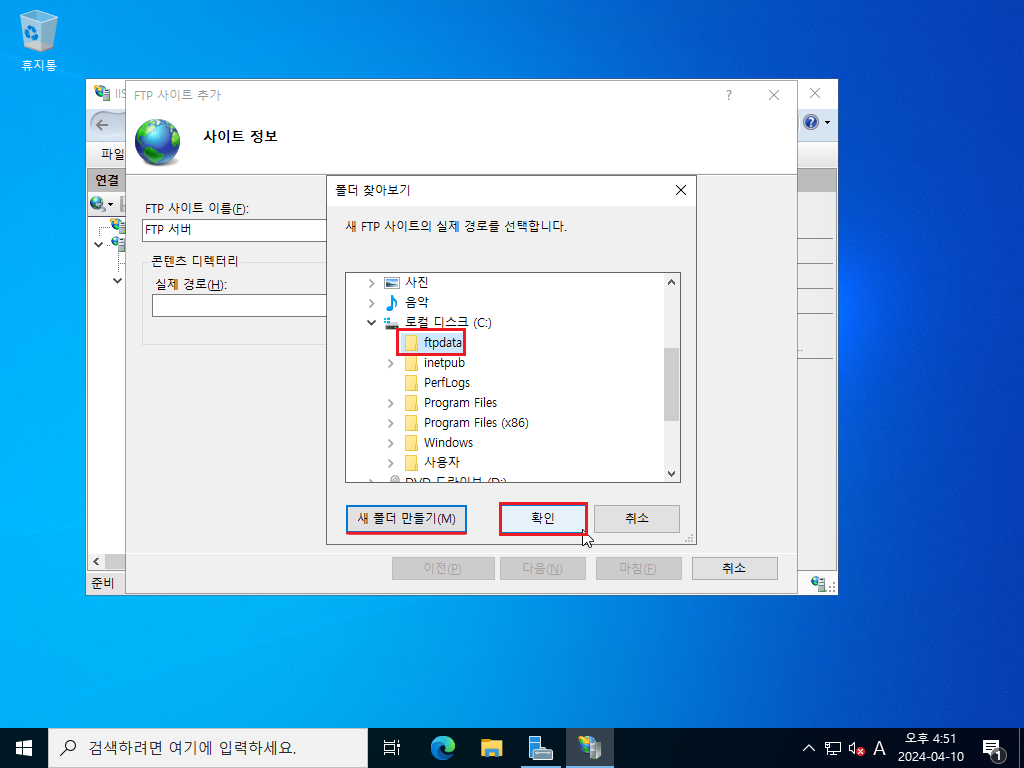This screenshot has height=768, width=1024.
Task: Select the Program Files folder
Action: click(x=451, y=402)
